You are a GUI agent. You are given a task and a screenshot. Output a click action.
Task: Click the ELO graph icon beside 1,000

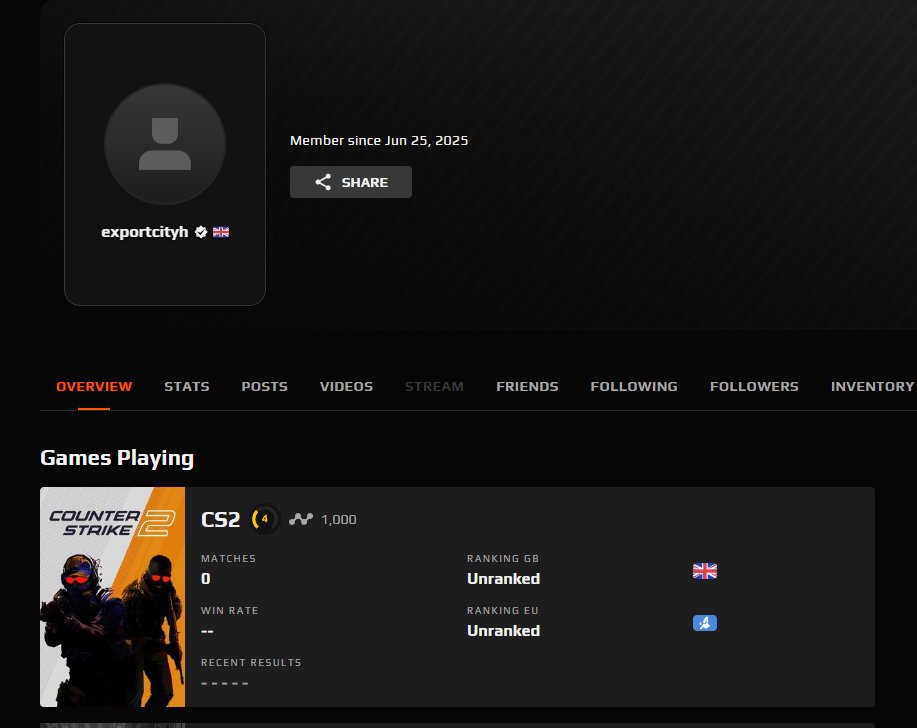(x=301, y=519)
